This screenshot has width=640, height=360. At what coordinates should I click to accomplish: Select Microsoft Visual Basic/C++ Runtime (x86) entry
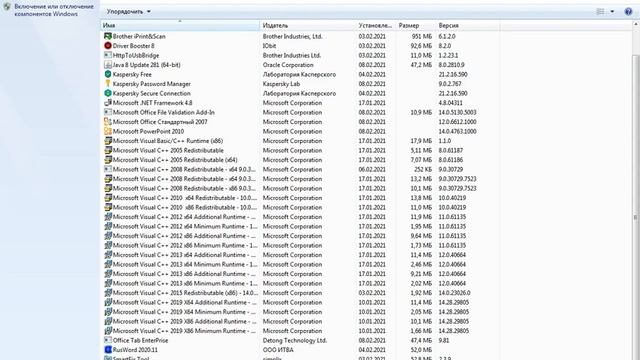point(168,141)
